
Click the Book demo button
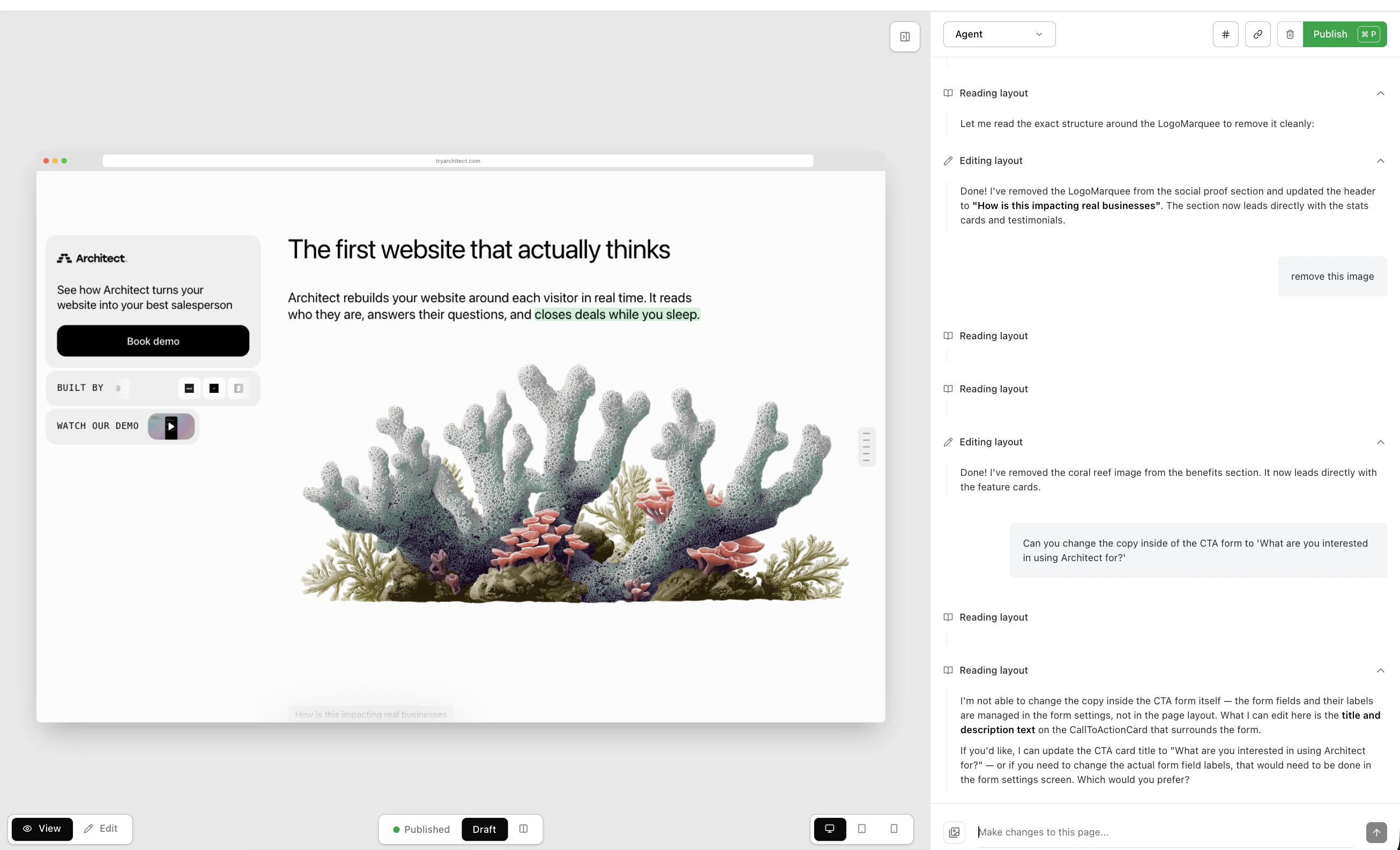153,341
